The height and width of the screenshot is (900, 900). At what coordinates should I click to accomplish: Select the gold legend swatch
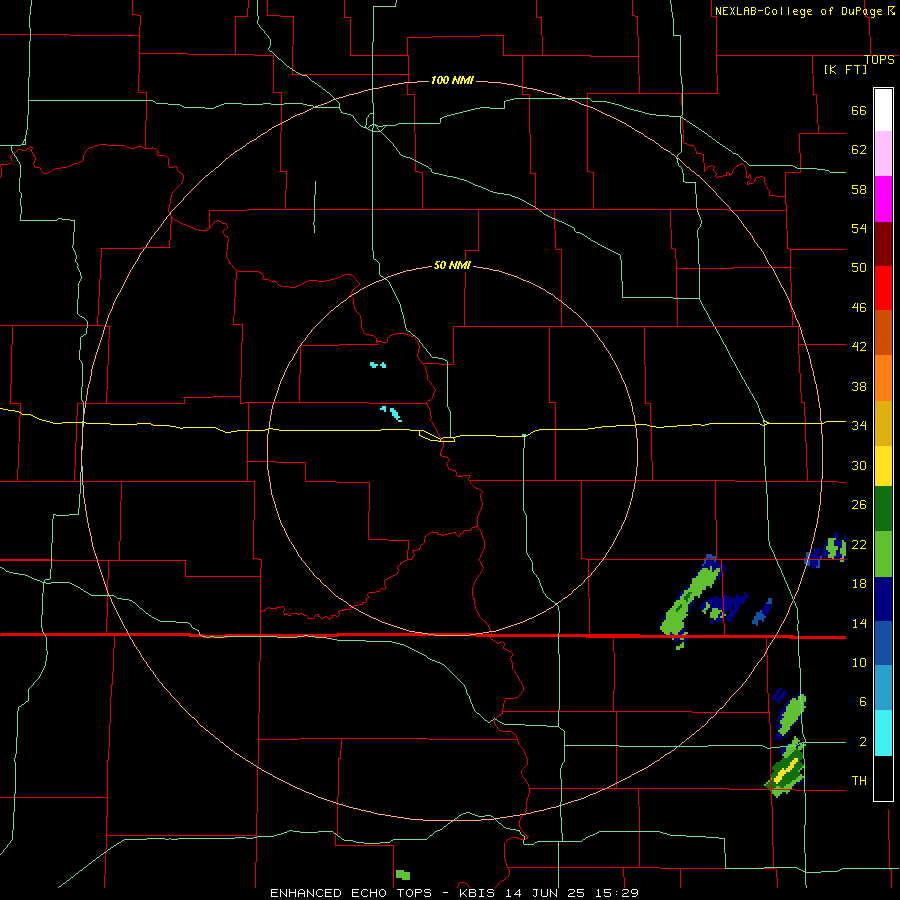[x=883, y=423]
